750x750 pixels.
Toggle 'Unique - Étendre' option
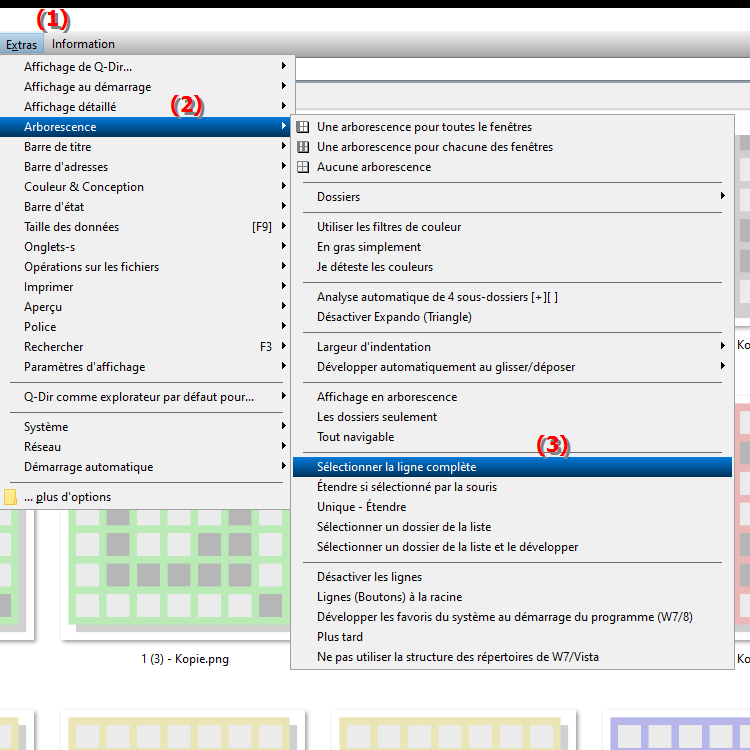click(512, 507)
